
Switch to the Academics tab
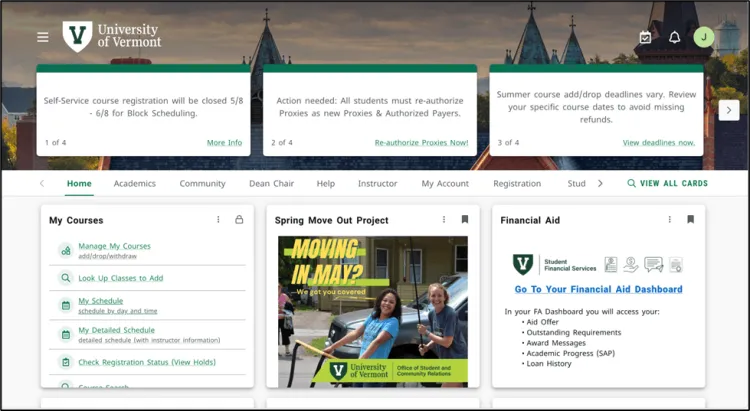(x=134, y=183)
